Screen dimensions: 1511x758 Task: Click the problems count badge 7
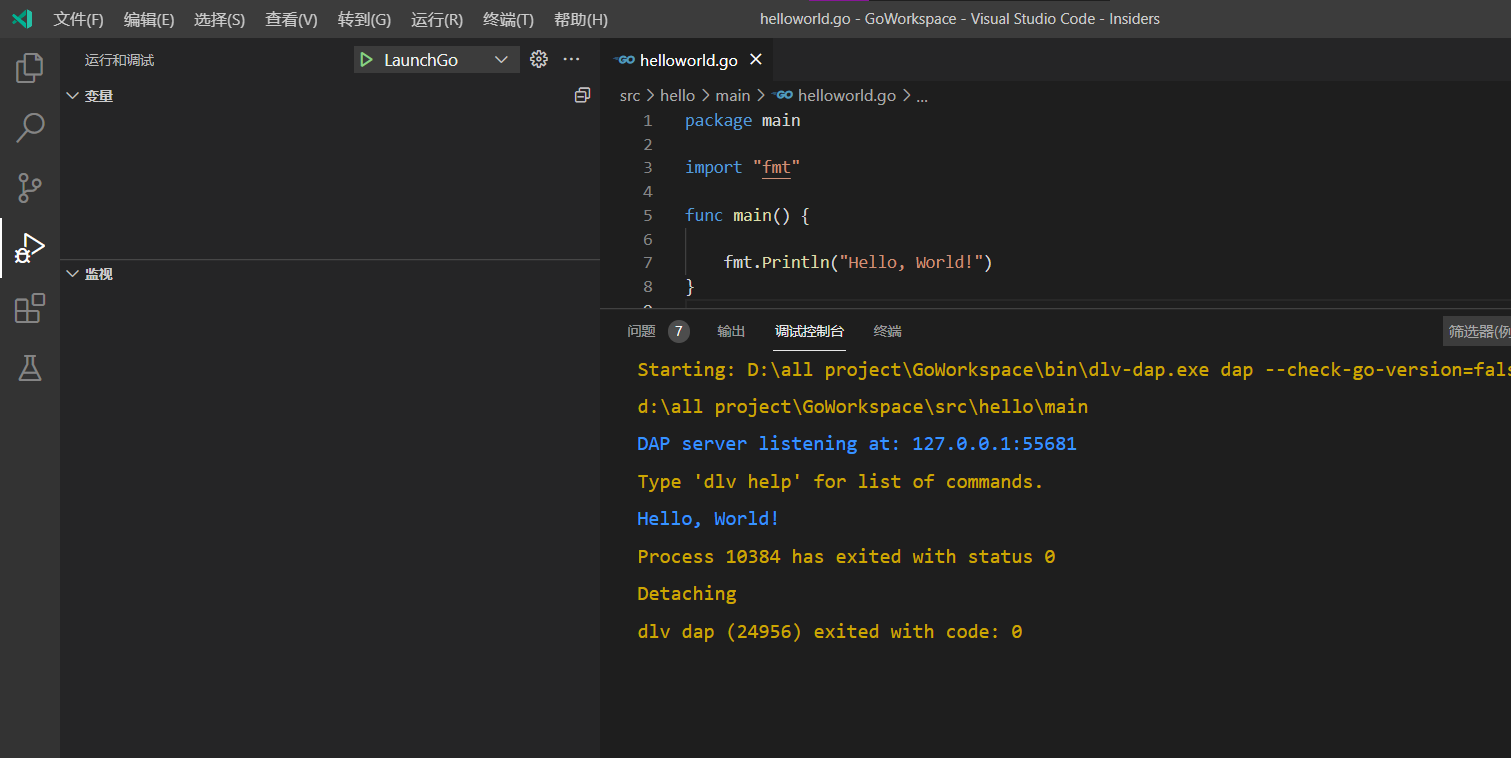tap(678, 332)
